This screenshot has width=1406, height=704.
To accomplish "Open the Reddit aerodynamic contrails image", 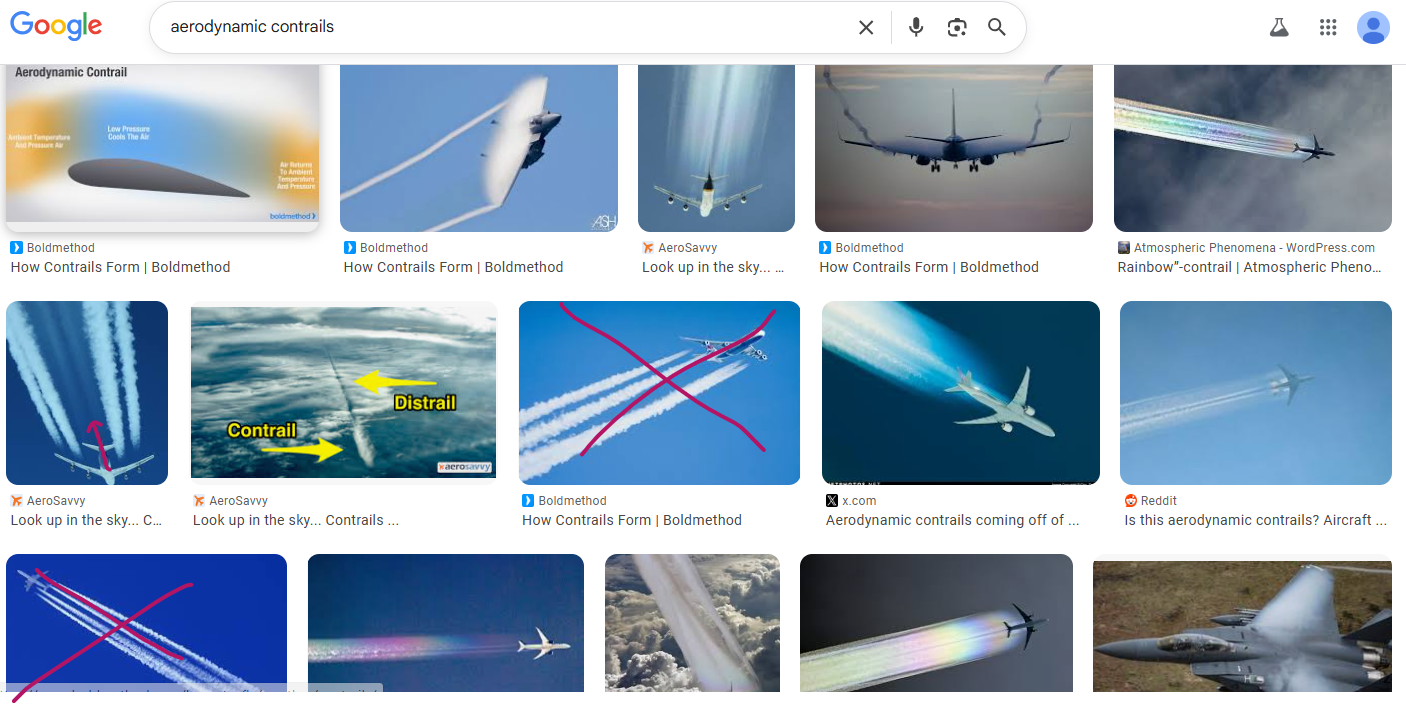I will click(1256, 392).
